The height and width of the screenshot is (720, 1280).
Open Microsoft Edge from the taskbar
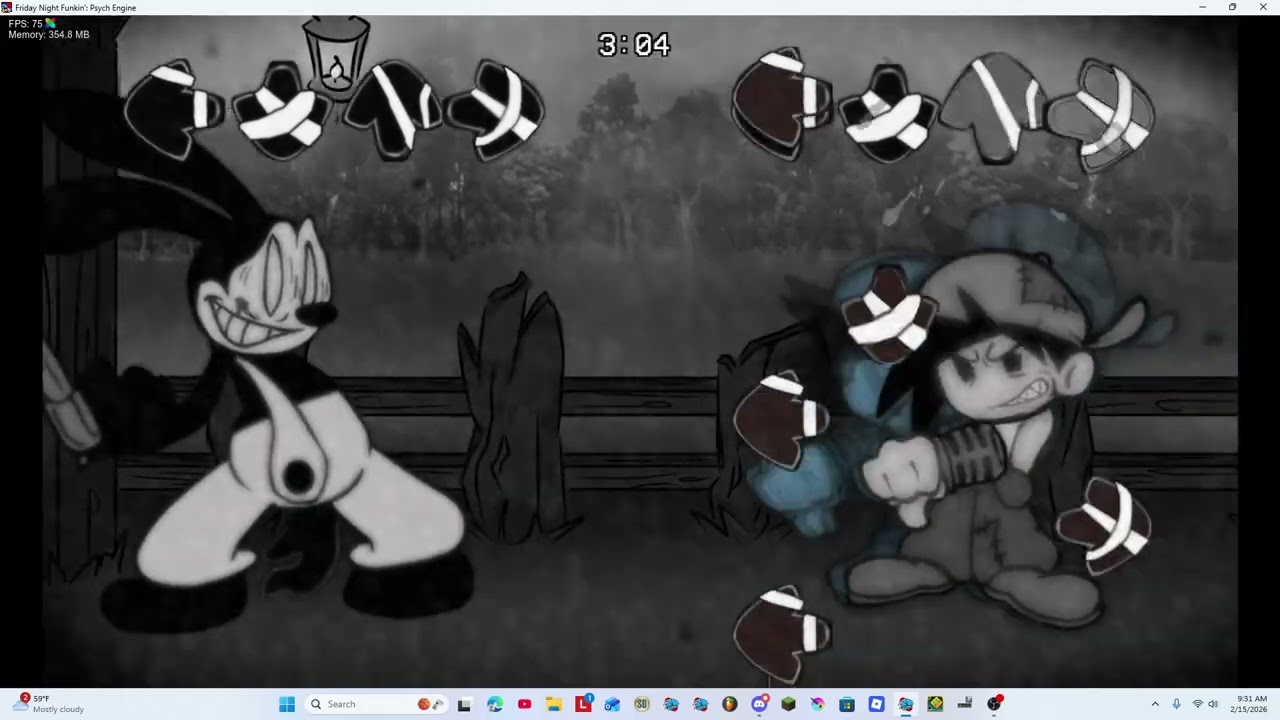(495, 704)
